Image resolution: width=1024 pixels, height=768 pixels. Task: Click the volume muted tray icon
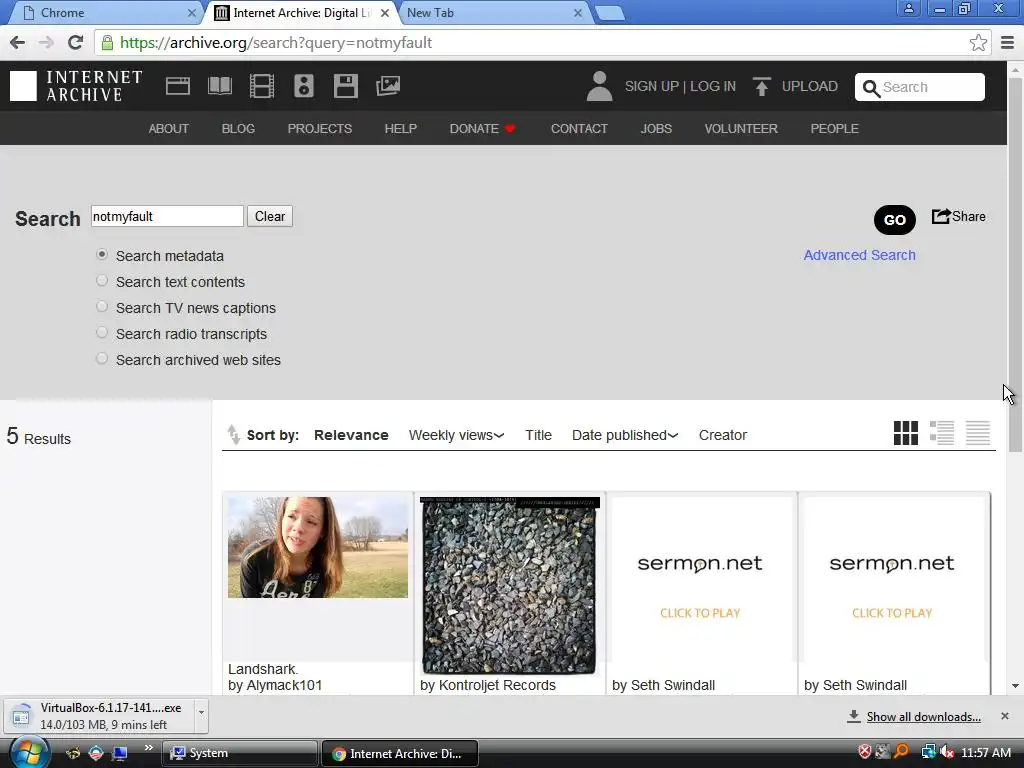click(x=946, y=752)
